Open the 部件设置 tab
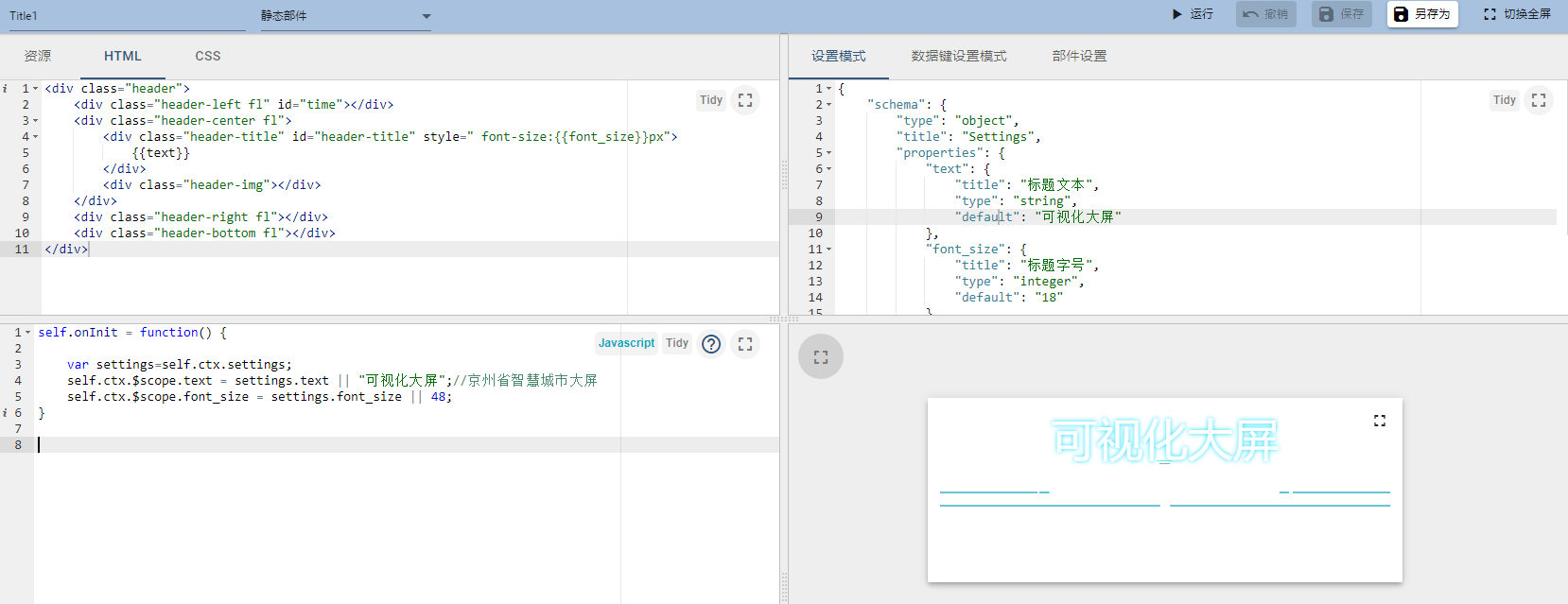The width and height of the screenshot is (1568, 604). 1079,57
